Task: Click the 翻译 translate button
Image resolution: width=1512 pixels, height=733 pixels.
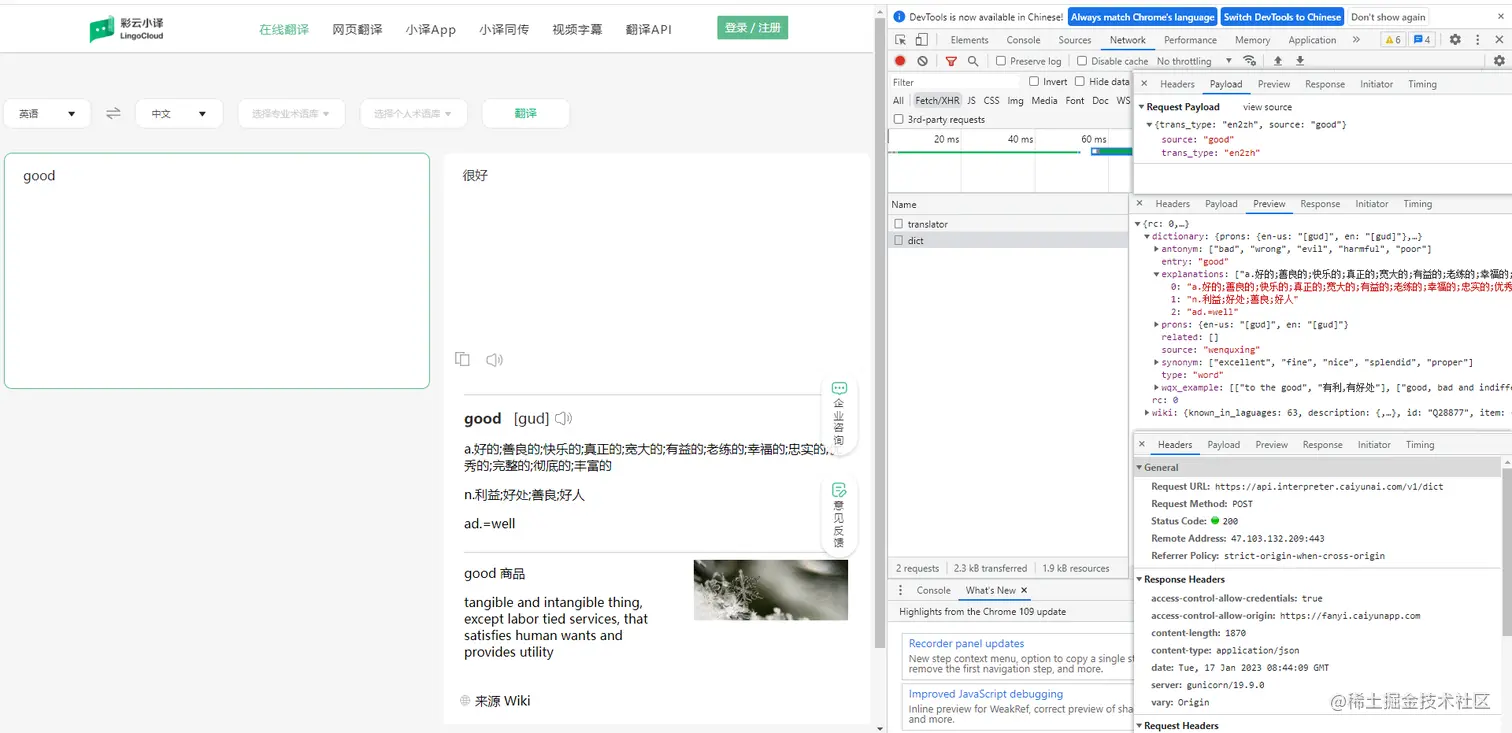Action: [526, 114]
